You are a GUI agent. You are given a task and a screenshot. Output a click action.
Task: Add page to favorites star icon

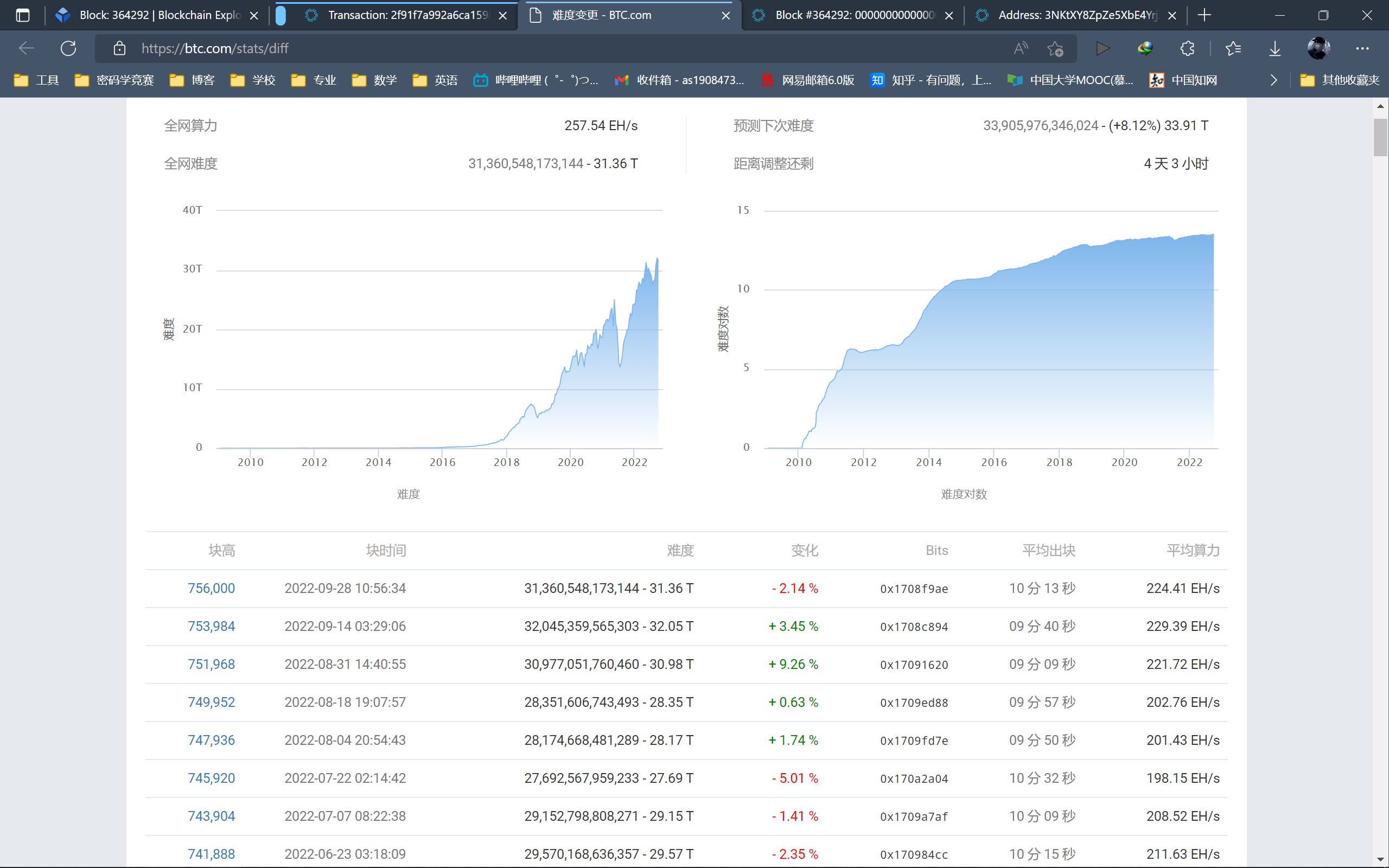[x=1055, y=48]
